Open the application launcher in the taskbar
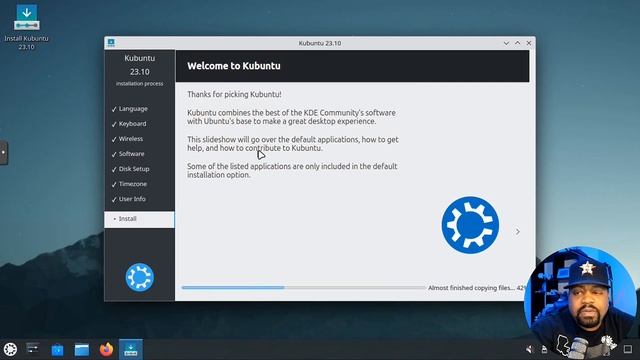This screenshot has width=640, height=360. (x=10, y=349)
